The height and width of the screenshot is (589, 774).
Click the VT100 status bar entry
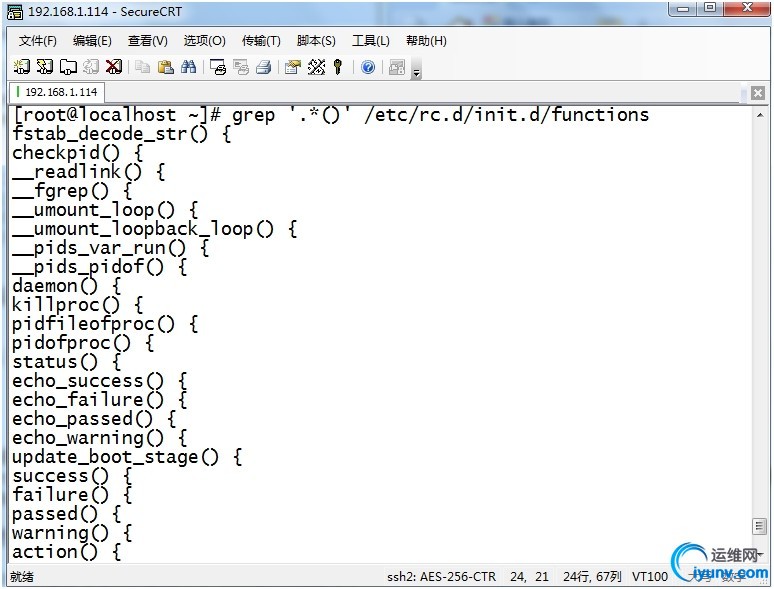click(650, 577)
